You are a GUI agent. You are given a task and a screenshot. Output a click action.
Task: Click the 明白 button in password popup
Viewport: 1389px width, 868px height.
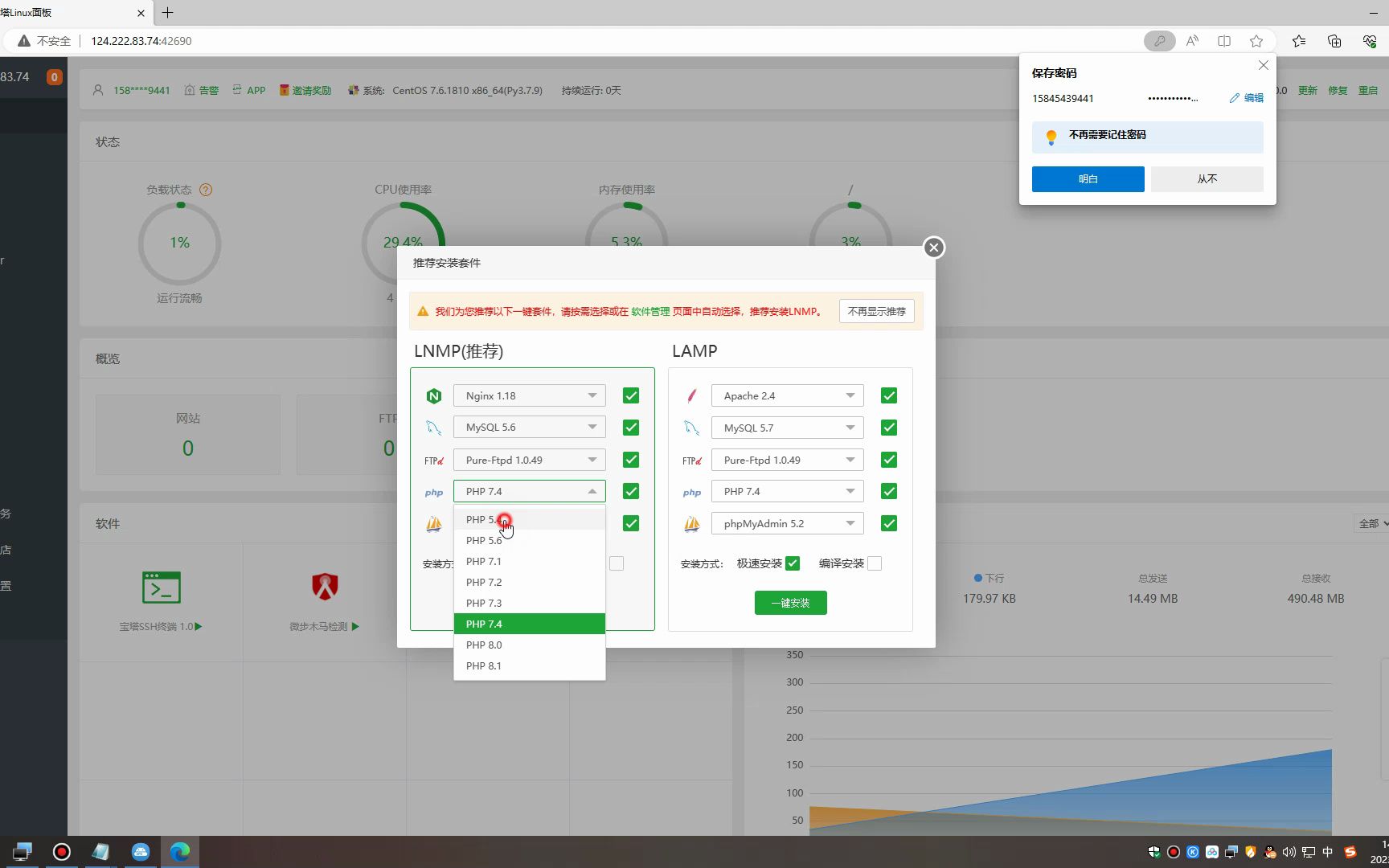point(1088,179)
